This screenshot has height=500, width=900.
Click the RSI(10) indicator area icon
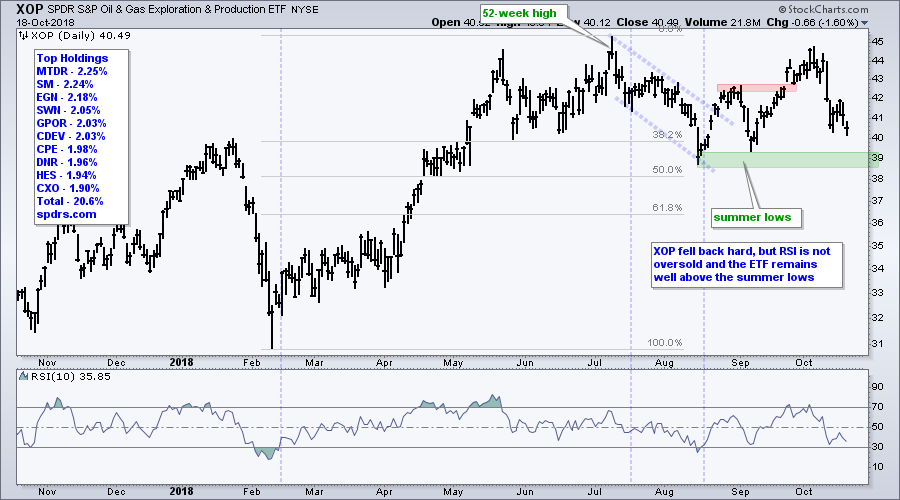(23, 377)
